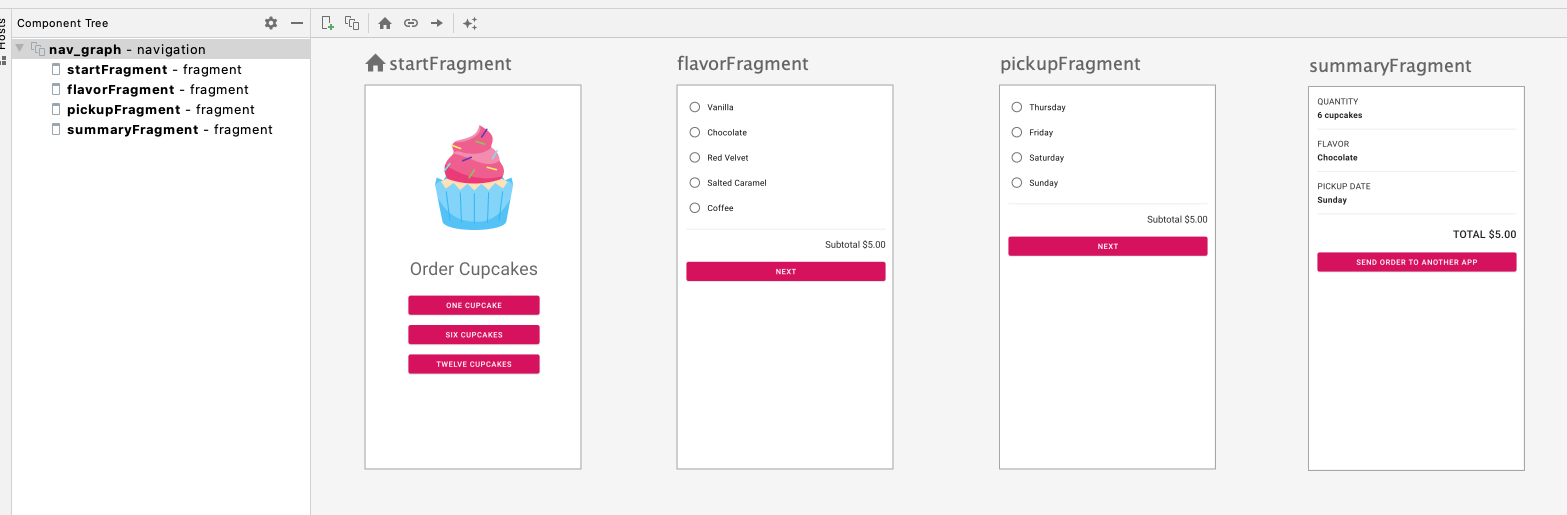
Task: Select summaryFragment in the Component Tree
Action: click(x=132, y=130)
